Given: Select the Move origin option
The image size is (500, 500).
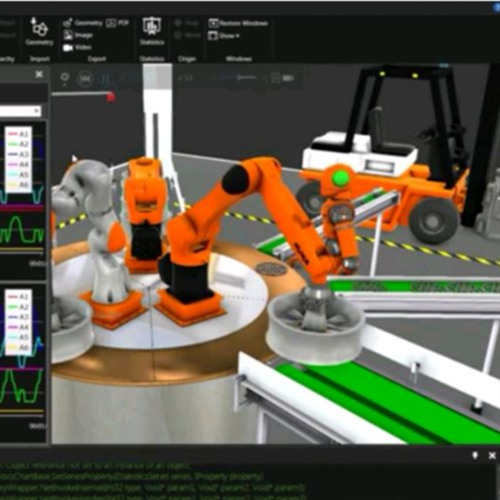Looking at the screenshot, I should 187,35.
